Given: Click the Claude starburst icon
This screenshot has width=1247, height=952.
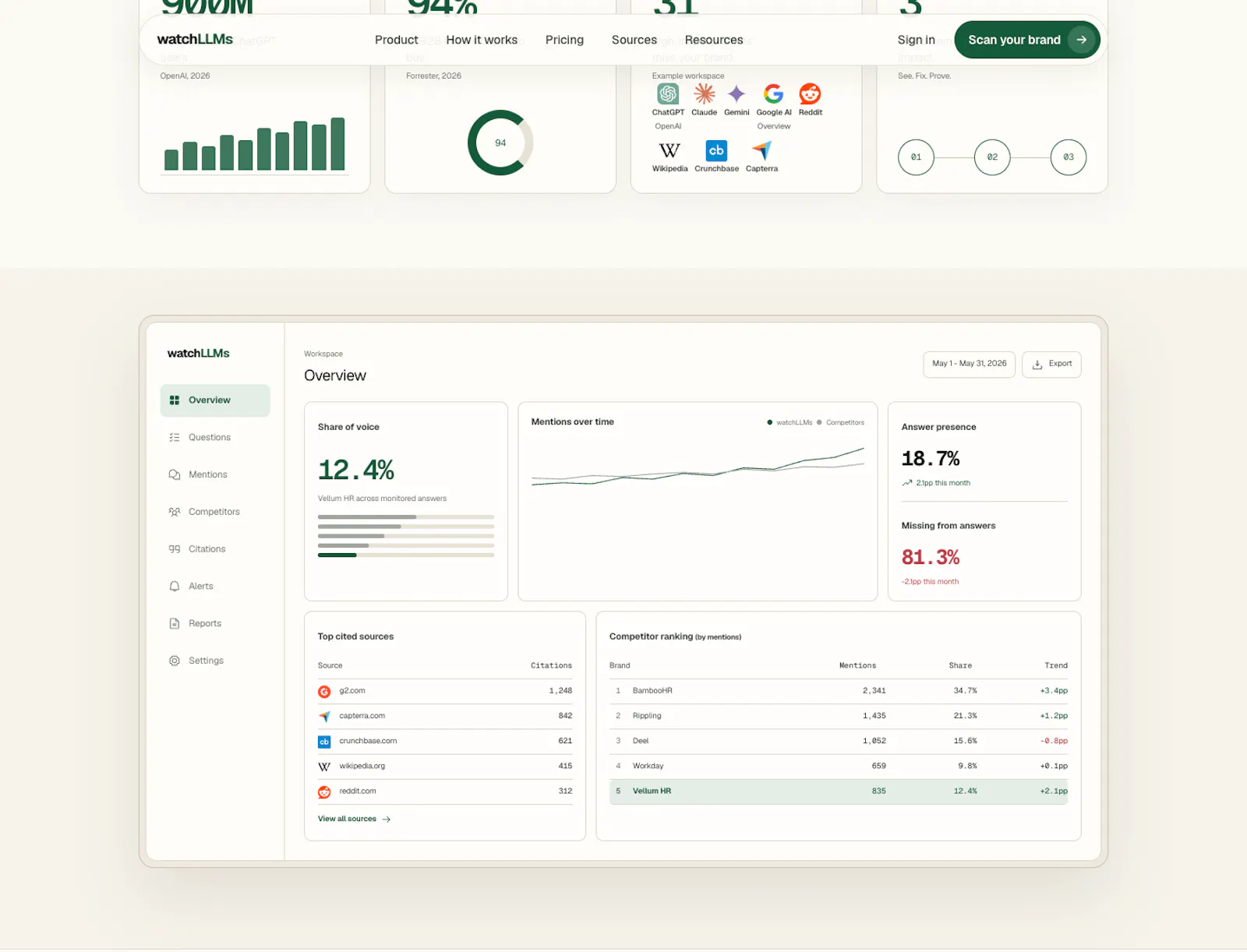Looking at the screenshot, I should coord(704,94).
